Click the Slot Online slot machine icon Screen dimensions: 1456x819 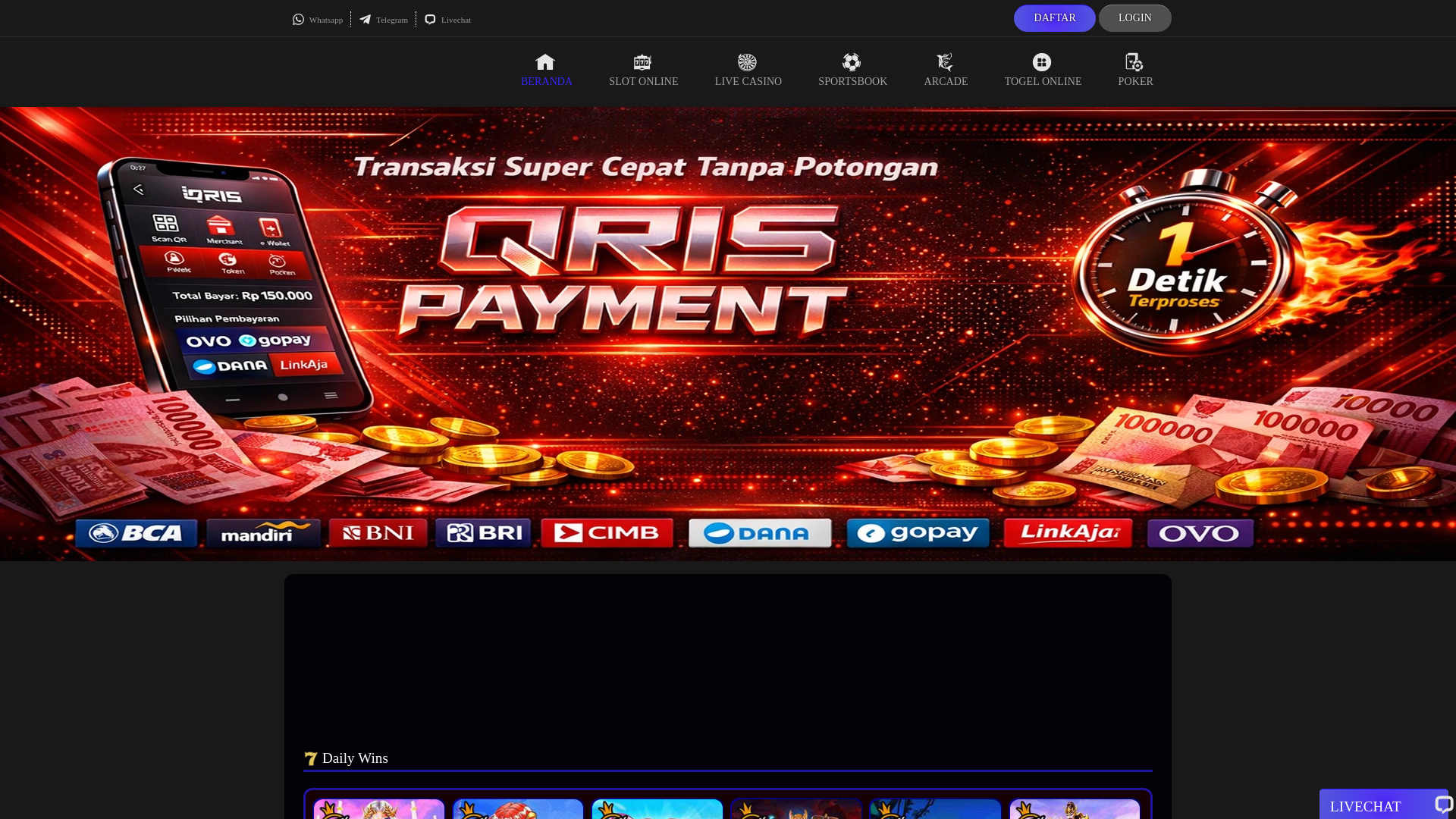coord(642,62)
